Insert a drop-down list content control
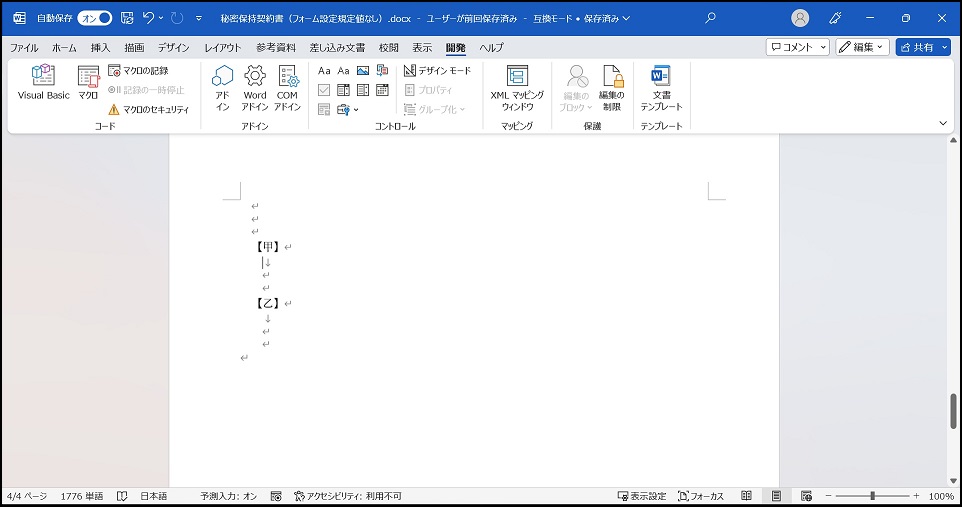Viewport: 962px width, 507px height. tap(363, 90)
